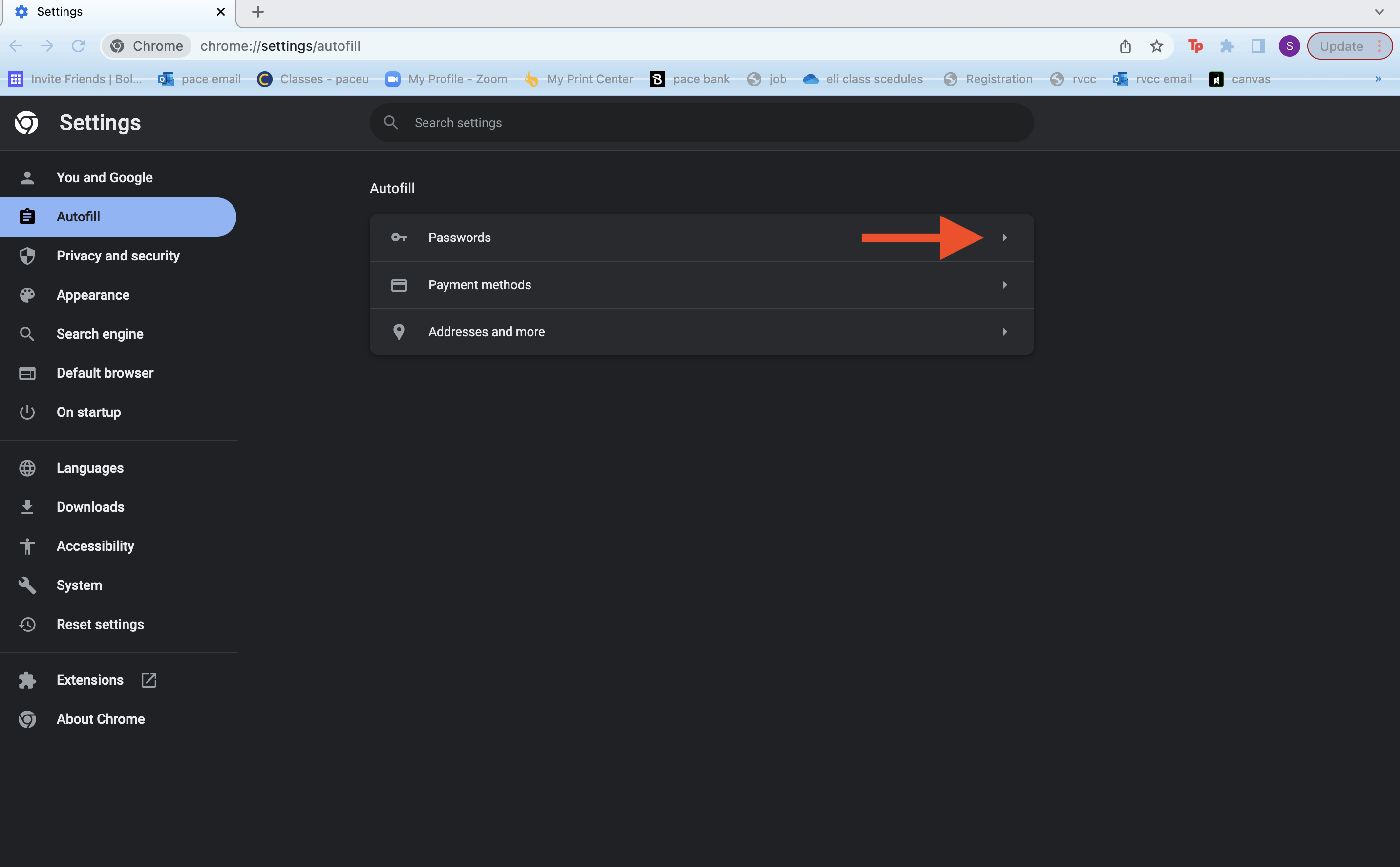Open Appearance settings section
Image resolution: width=1400 pixels, height=867 pixels.
tap(93, 295)
